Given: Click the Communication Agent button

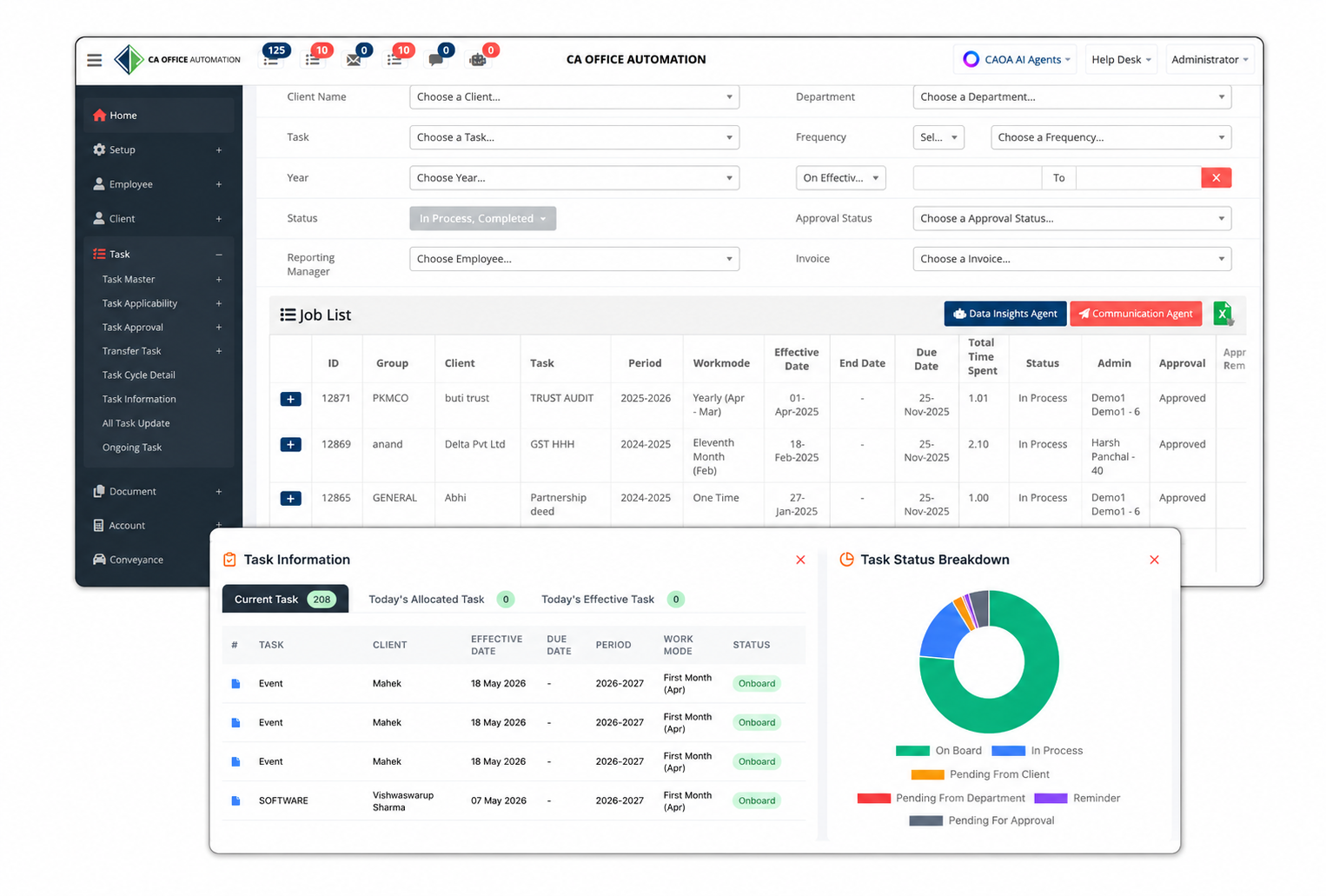Looking at the screenshot, I should click(x=1136, y=314).
